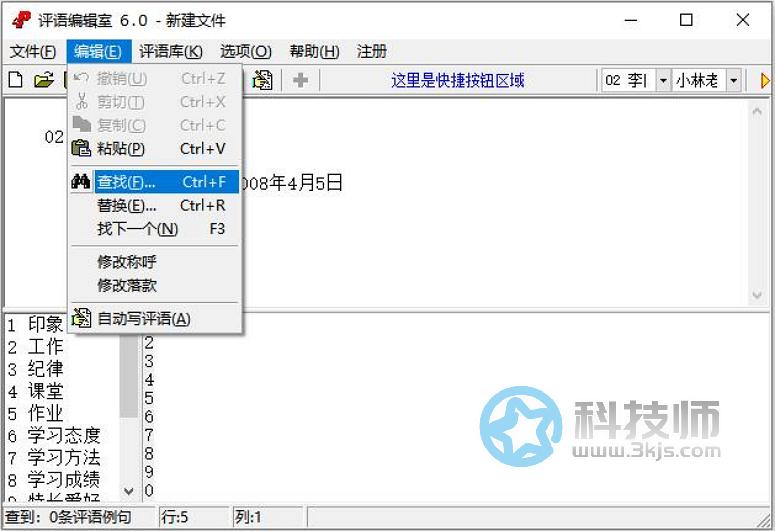This screenshot has height=531, width=775.
Task: Close the 评语编辑室 window
Action: [742, 20]
